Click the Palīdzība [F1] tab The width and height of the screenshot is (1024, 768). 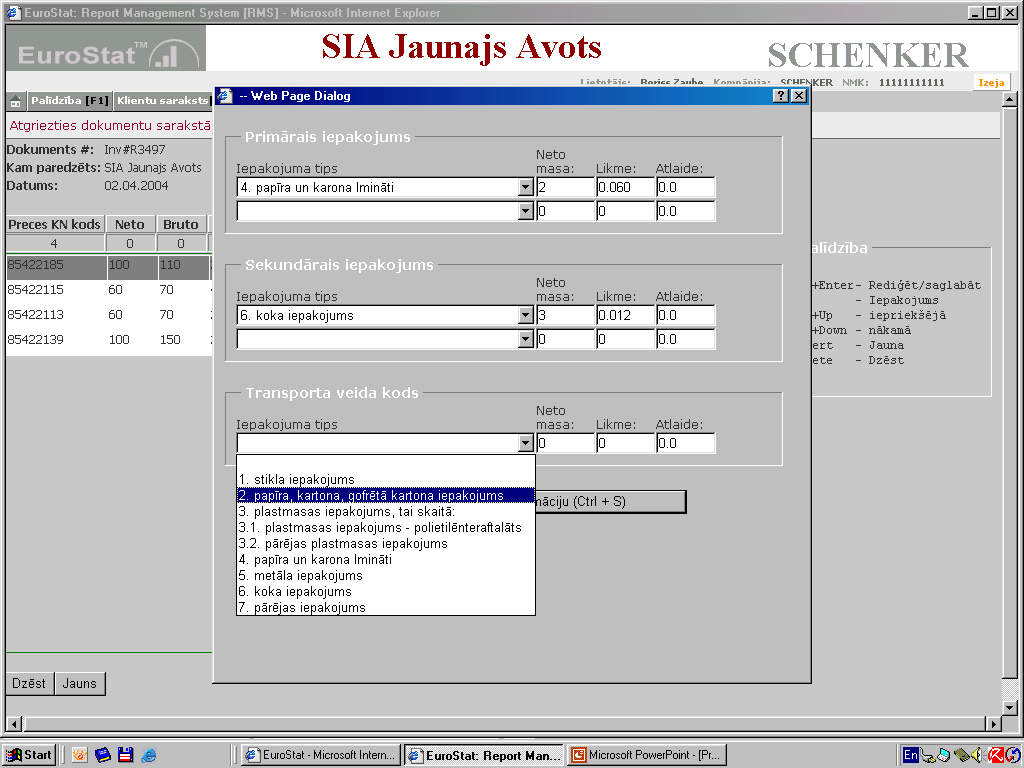[x=69, y=101]
